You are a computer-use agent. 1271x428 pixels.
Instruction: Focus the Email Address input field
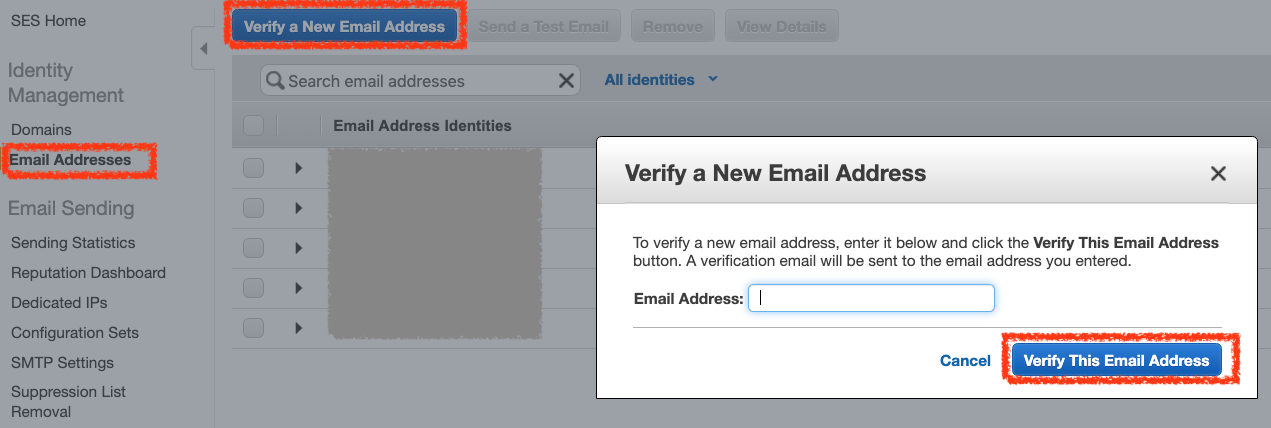click(871, 298)
